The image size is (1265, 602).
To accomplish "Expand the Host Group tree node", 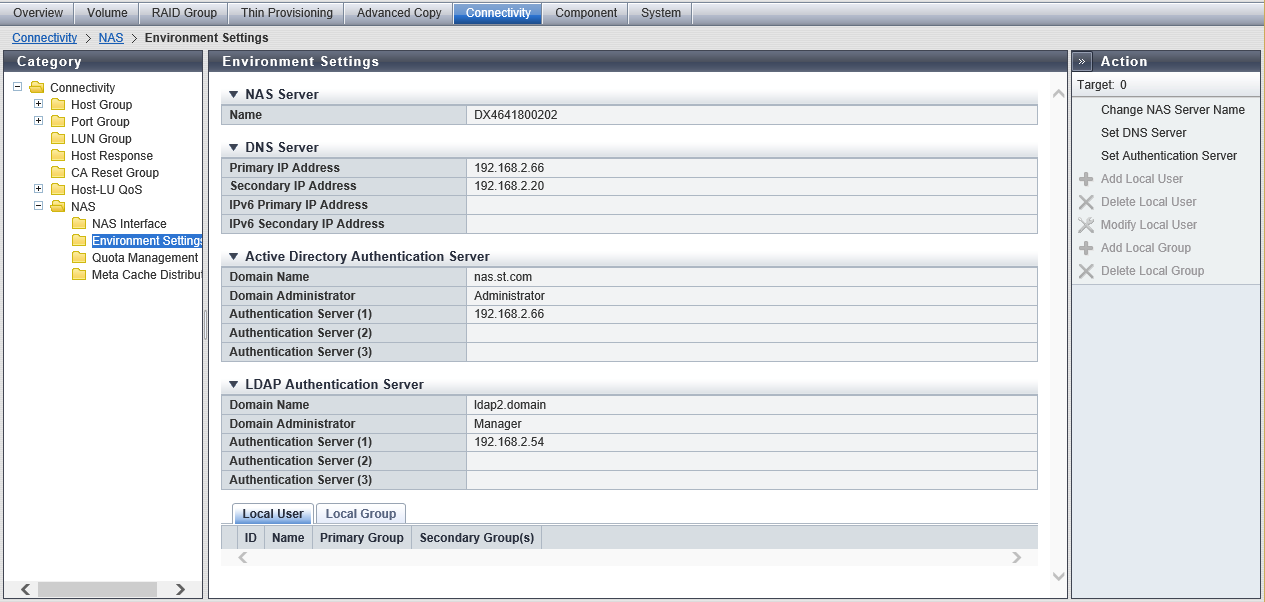I will 39,104.
